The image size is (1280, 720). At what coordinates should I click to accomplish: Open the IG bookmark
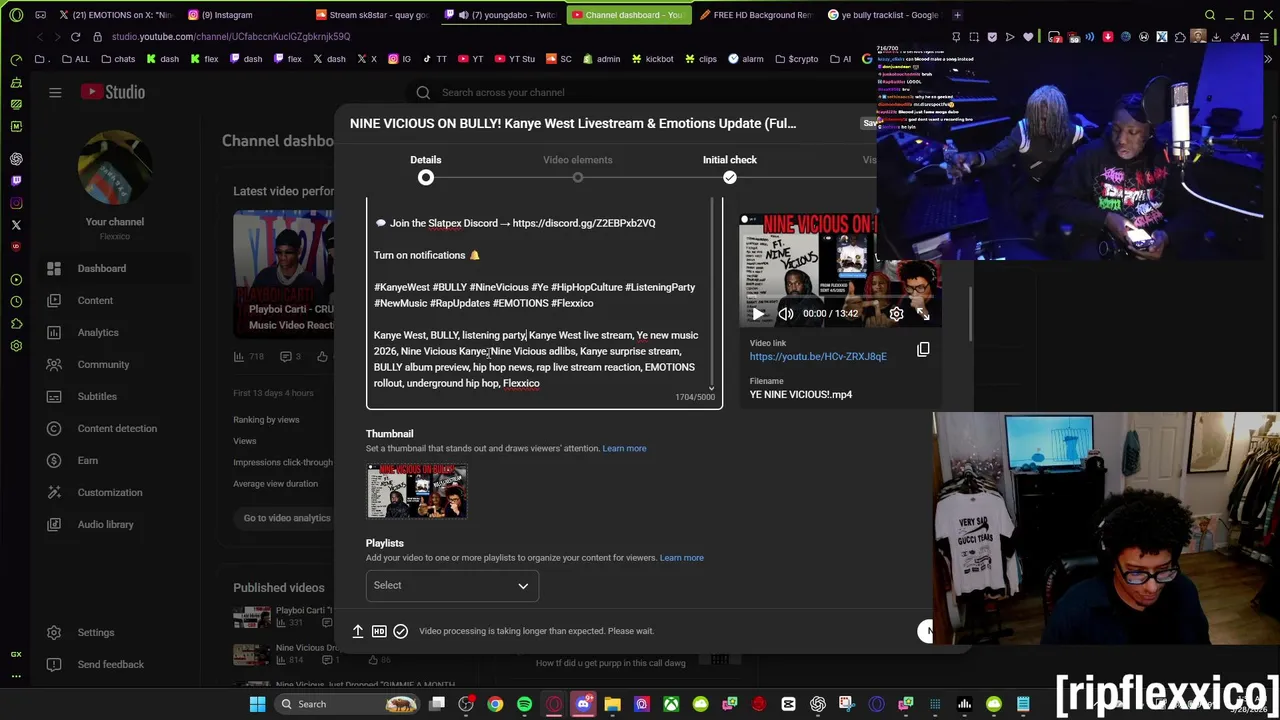[400, 59]
